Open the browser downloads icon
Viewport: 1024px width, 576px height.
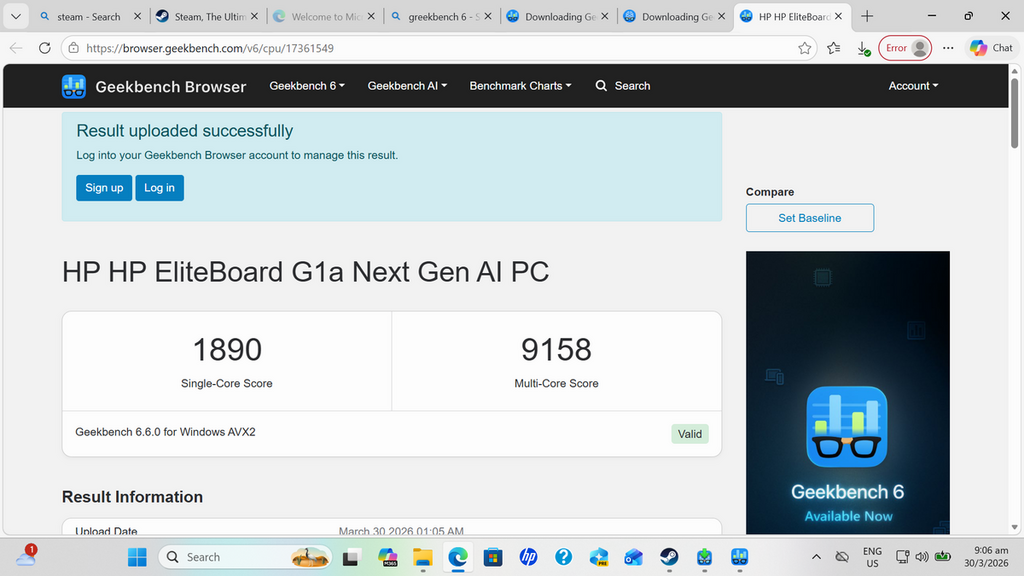[x=863, y=48]
